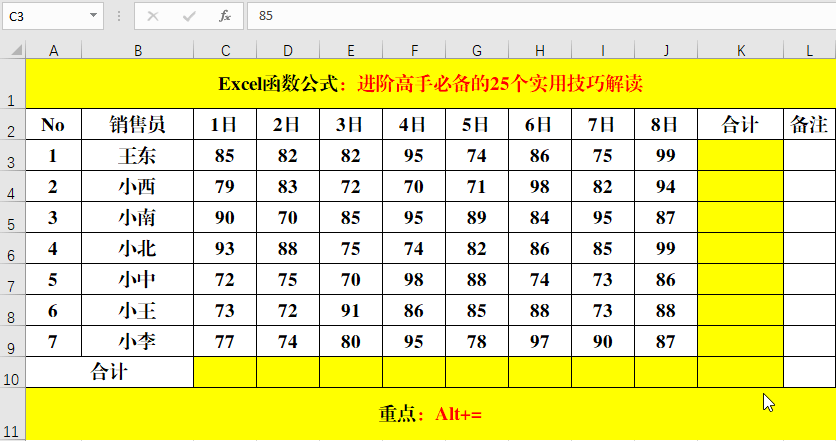Click the cell with name '小中'
The width and height of the screenshot is (836, 441).
[x=138, y=279]
